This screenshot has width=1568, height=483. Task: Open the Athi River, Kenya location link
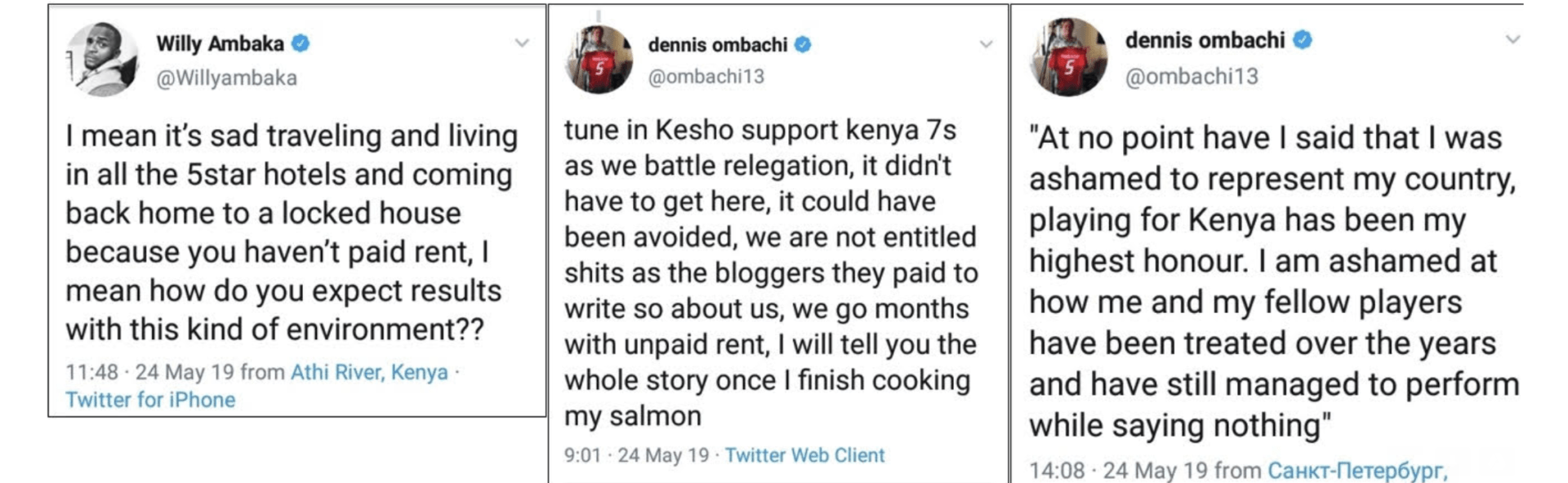coord(369,373)
